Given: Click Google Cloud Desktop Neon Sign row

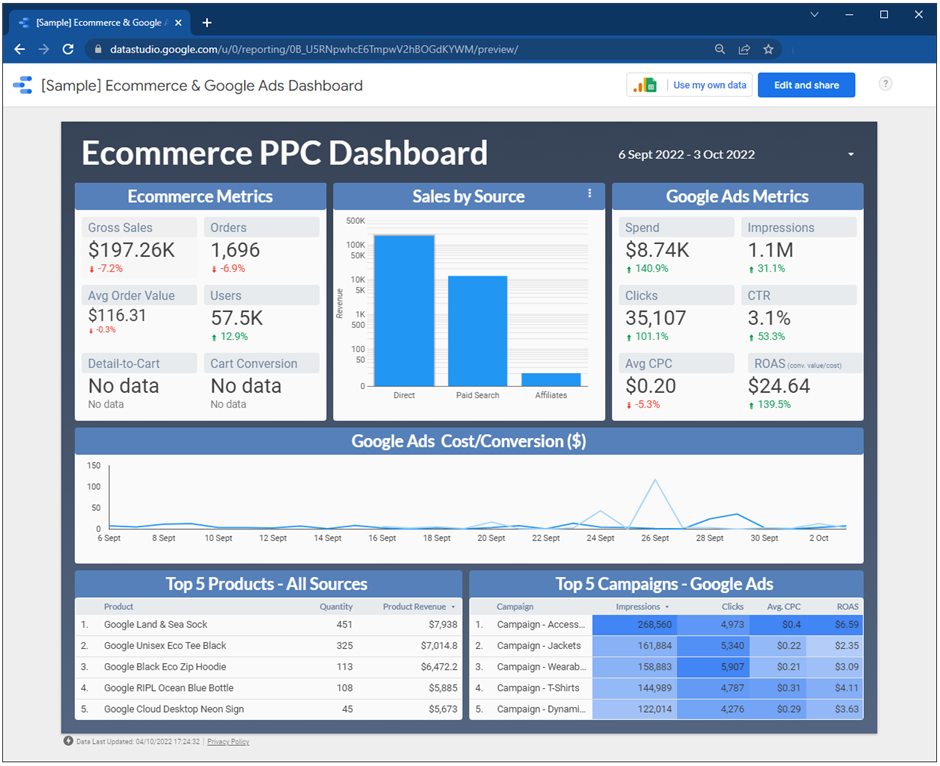Looking at the screenshot, I should 269,709.
